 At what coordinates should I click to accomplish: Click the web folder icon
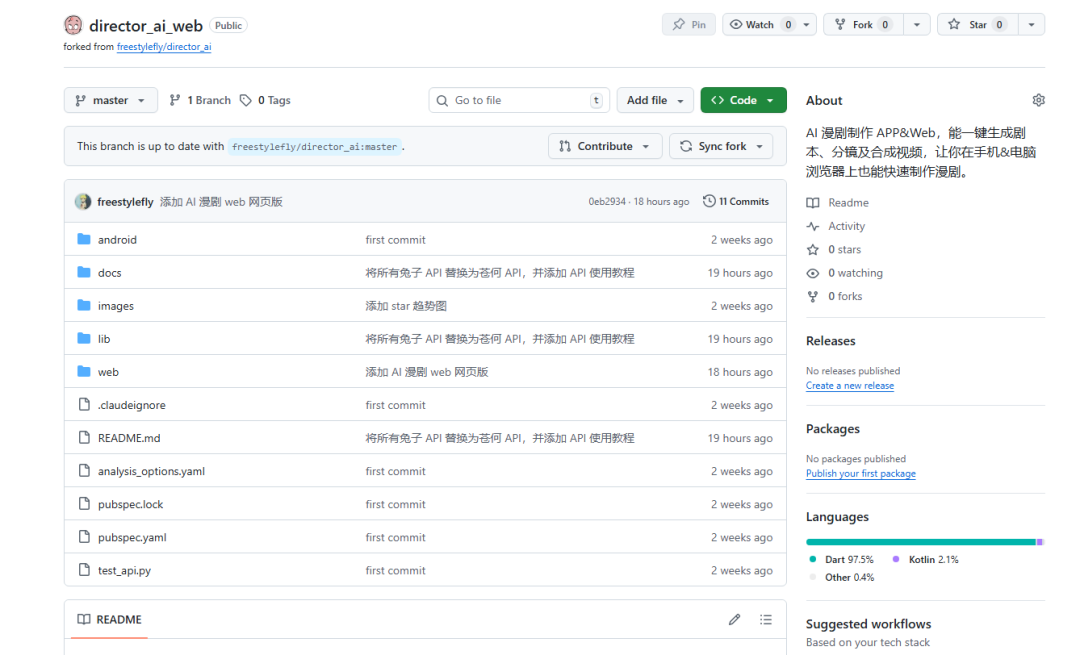(84, 371)
